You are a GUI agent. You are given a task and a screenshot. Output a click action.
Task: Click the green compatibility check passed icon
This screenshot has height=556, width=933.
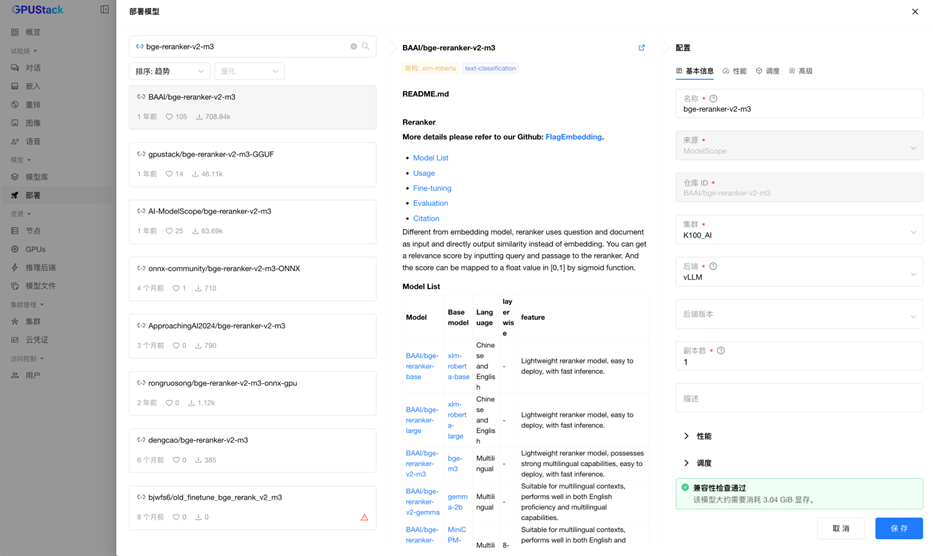[685, 488]
